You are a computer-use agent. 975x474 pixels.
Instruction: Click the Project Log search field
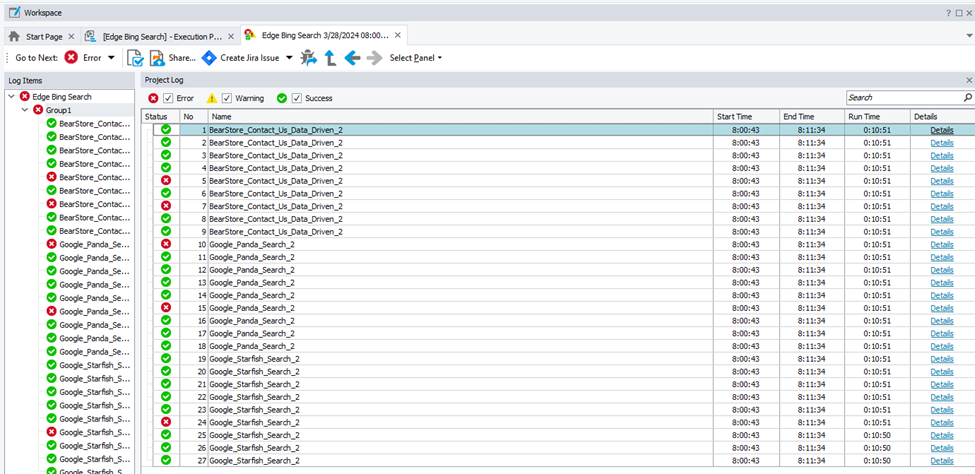pos(903,98)
